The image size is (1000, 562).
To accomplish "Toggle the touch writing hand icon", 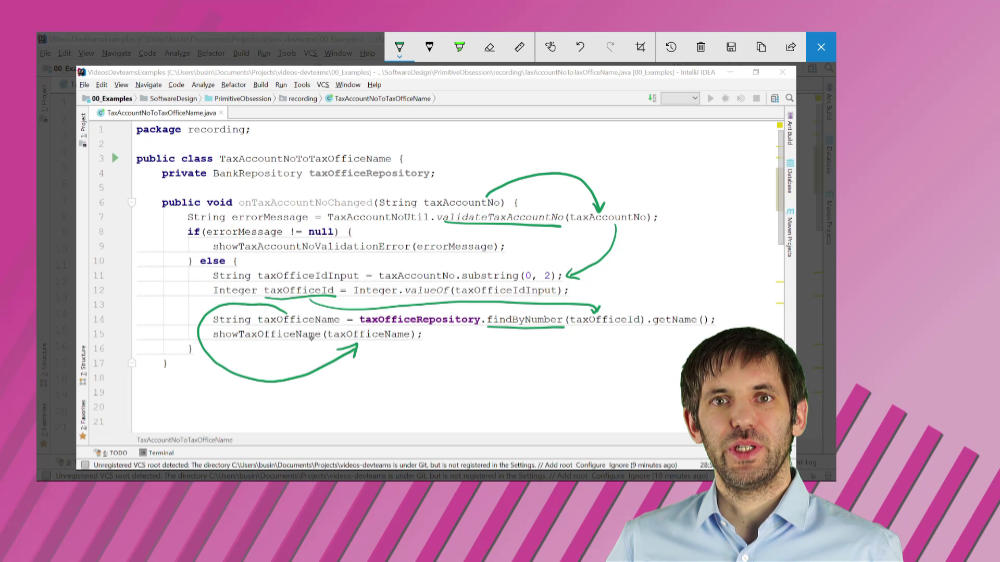I will (x=550, y=47).
